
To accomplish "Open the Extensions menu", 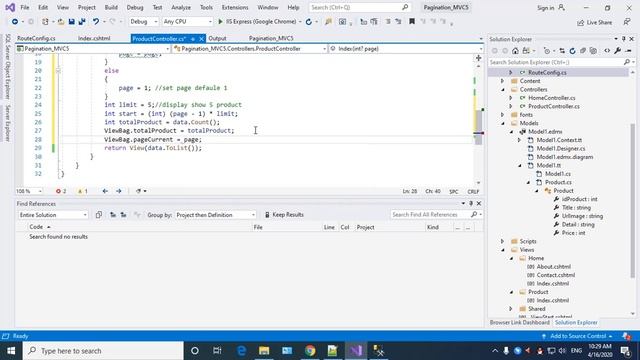I will click(x=235, y=7).
